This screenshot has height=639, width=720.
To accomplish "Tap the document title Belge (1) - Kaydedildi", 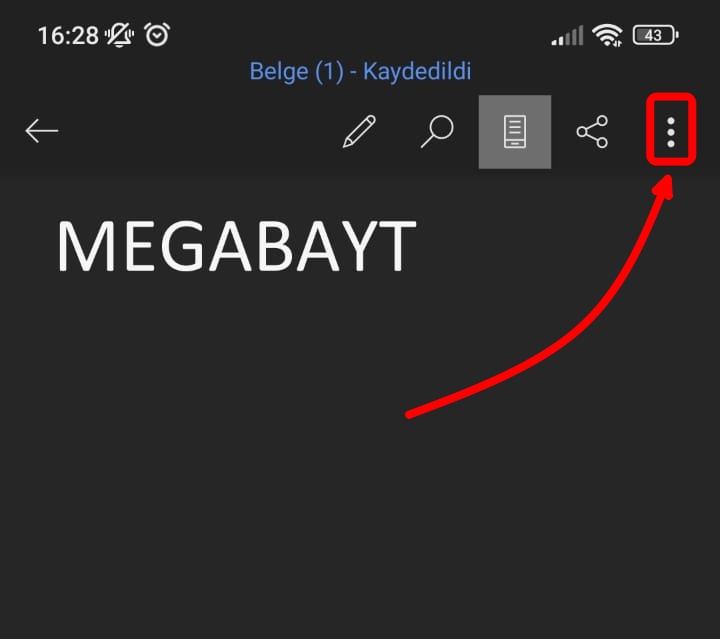I will (360, 72).
